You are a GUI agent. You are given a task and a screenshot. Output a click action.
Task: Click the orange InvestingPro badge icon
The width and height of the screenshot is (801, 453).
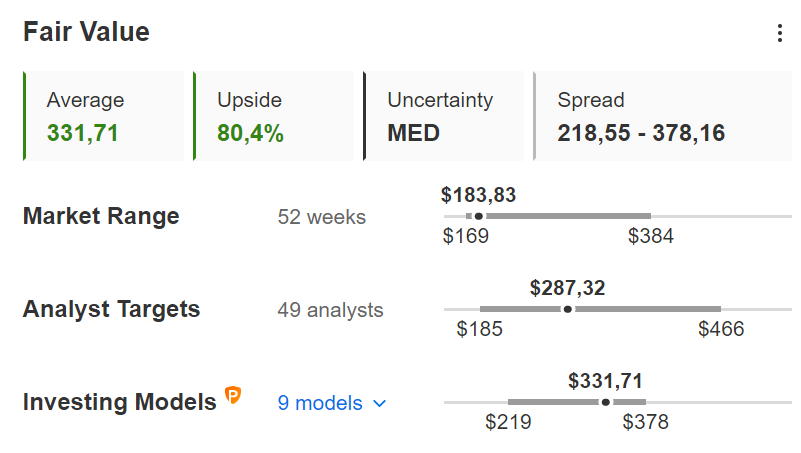233,395
